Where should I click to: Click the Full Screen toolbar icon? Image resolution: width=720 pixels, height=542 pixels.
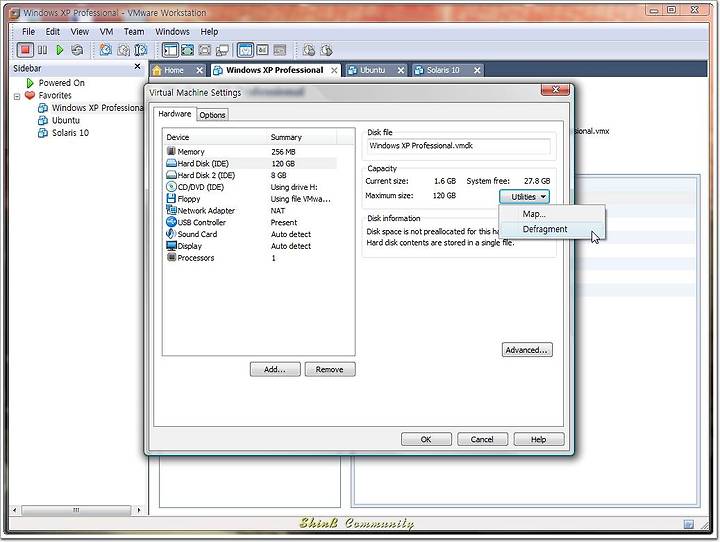click(x=187, y=50)
